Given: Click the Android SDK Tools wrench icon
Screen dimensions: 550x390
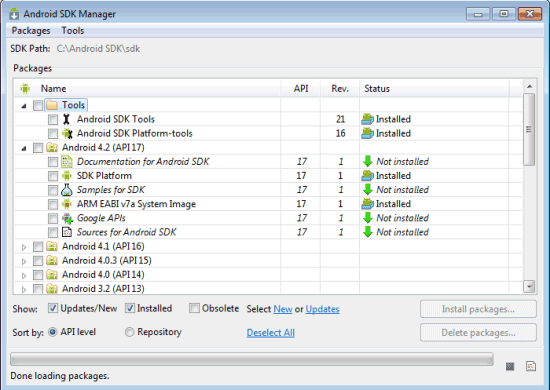Looking at the screenshot, I should point(66,119).
